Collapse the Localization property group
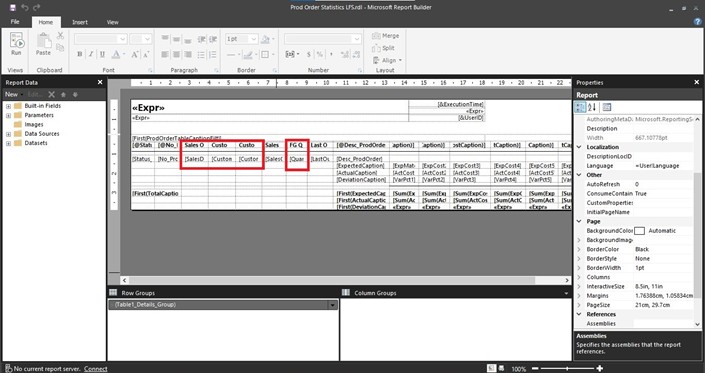Image resolution: width=705 pixels, height=373 pixels. click(579, 147)
